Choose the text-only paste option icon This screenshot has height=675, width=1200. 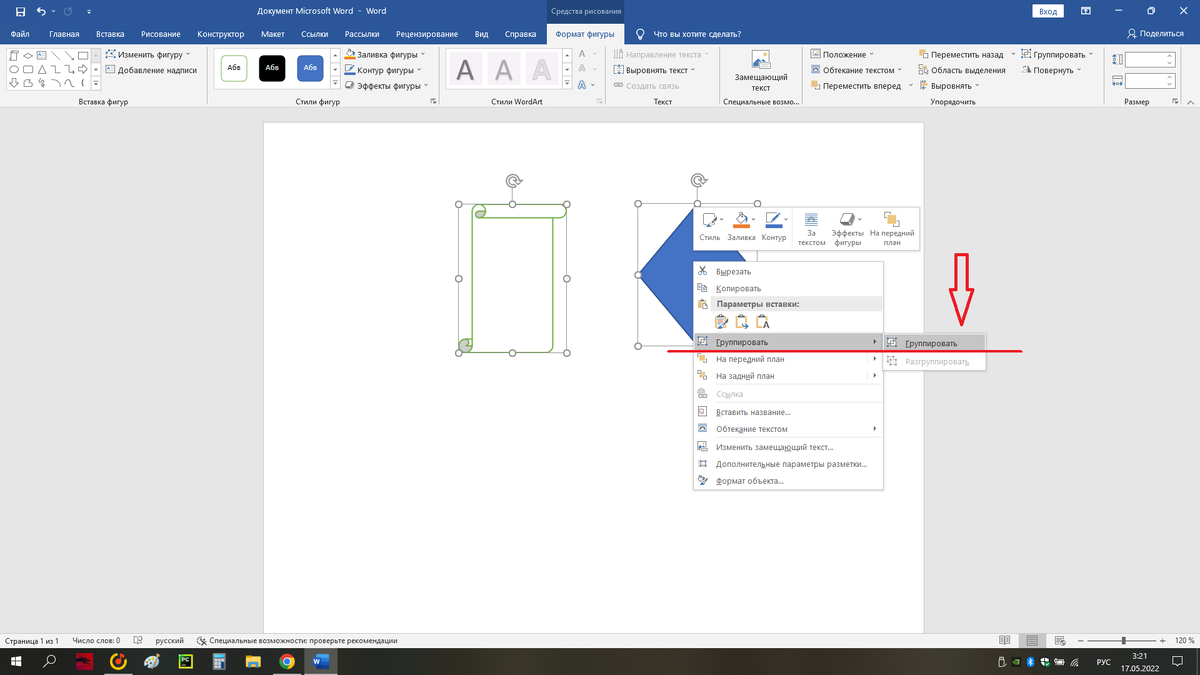click(762, 321)
